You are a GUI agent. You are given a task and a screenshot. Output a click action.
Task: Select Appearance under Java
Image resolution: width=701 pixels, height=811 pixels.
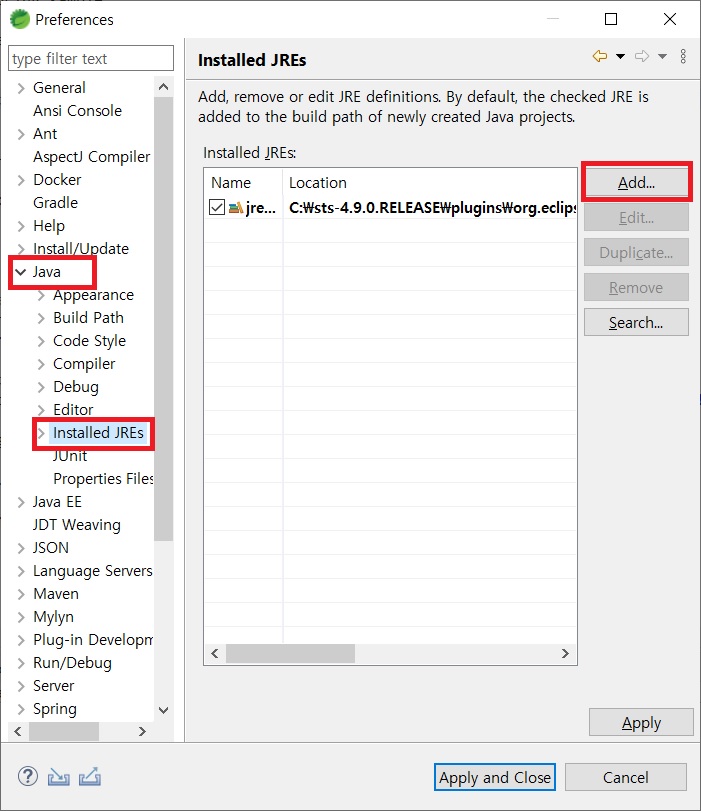point(93,295)
